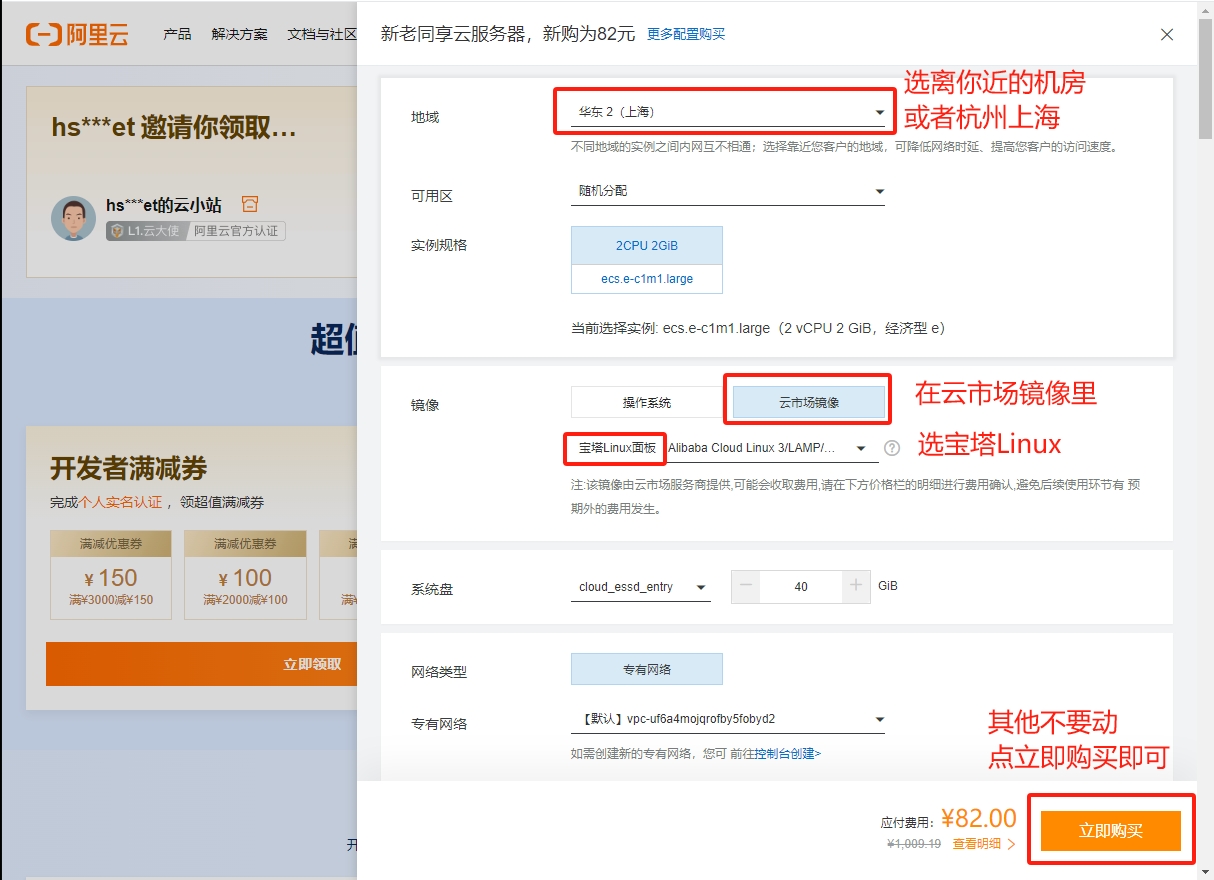Select the ecs.e-c1m1.large instance spec
Image resolution: width=1214 pixels, height=880 pixels.
click(x=646, y=279)
